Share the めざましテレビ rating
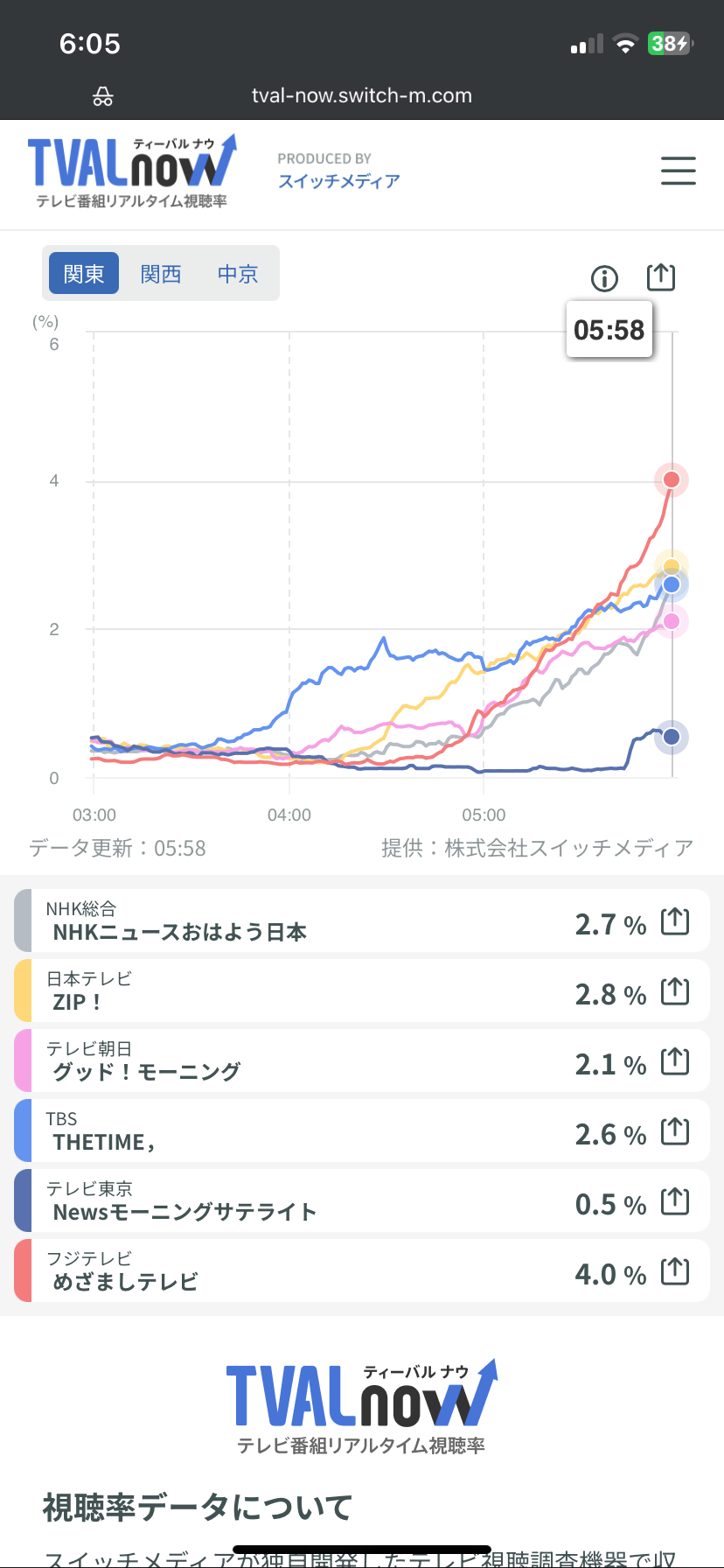This screenshot has width=724, height=1568. click(675, 1271)
